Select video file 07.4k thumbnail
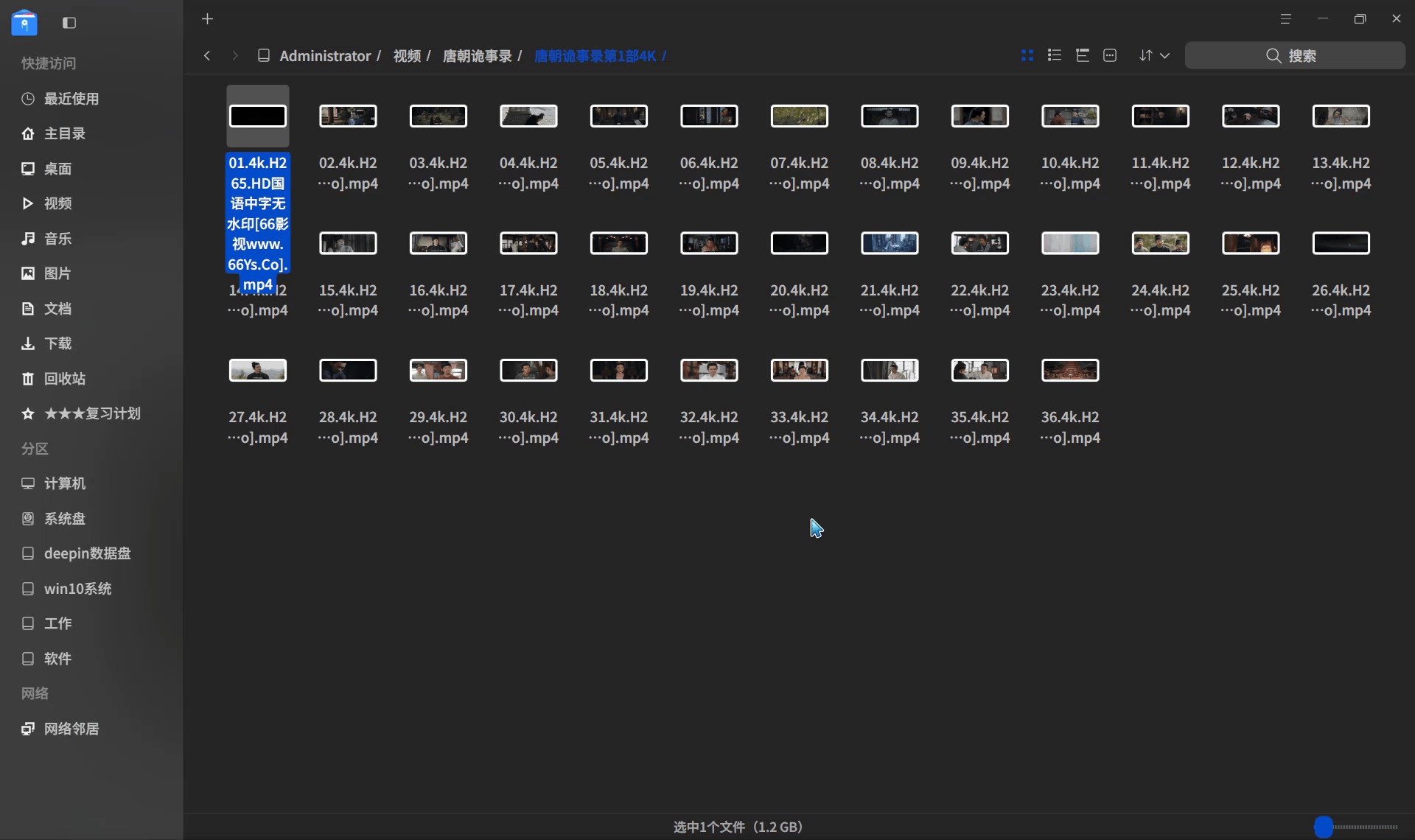The image size is (1415, 840). pos(800,116)
